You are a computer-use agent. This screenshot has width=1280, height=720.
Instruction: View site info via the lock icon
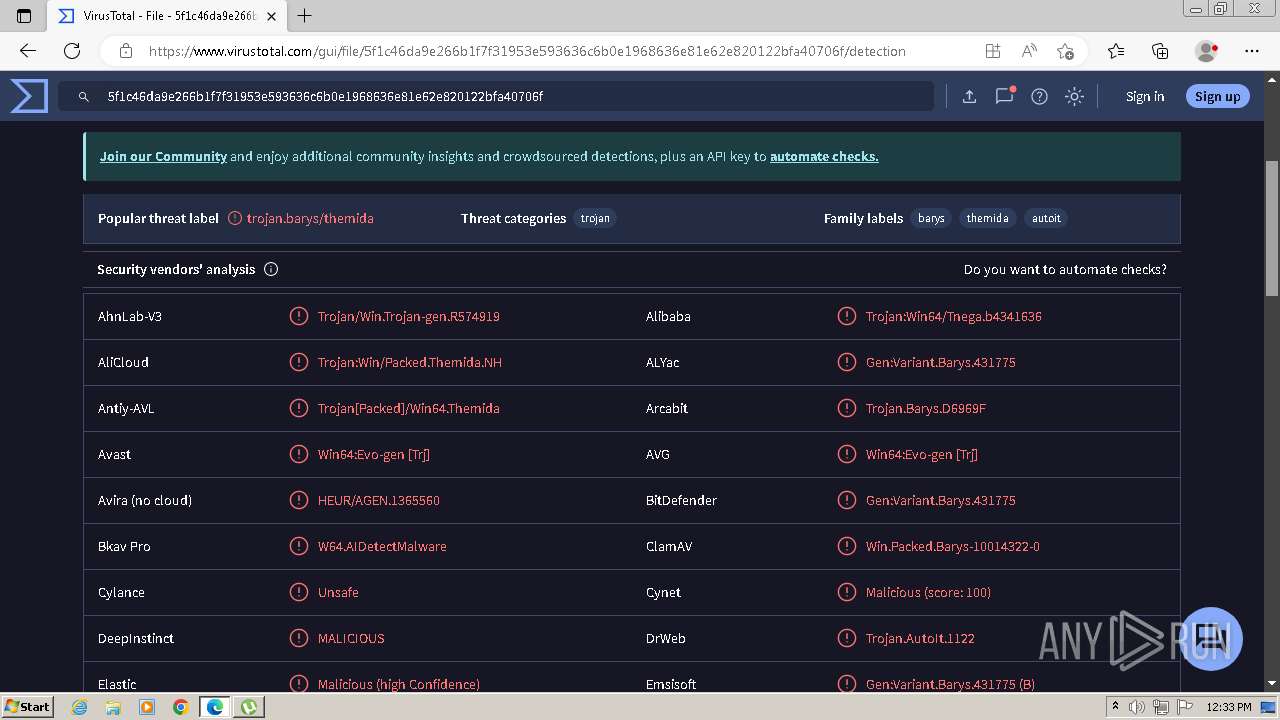point(126,51)
